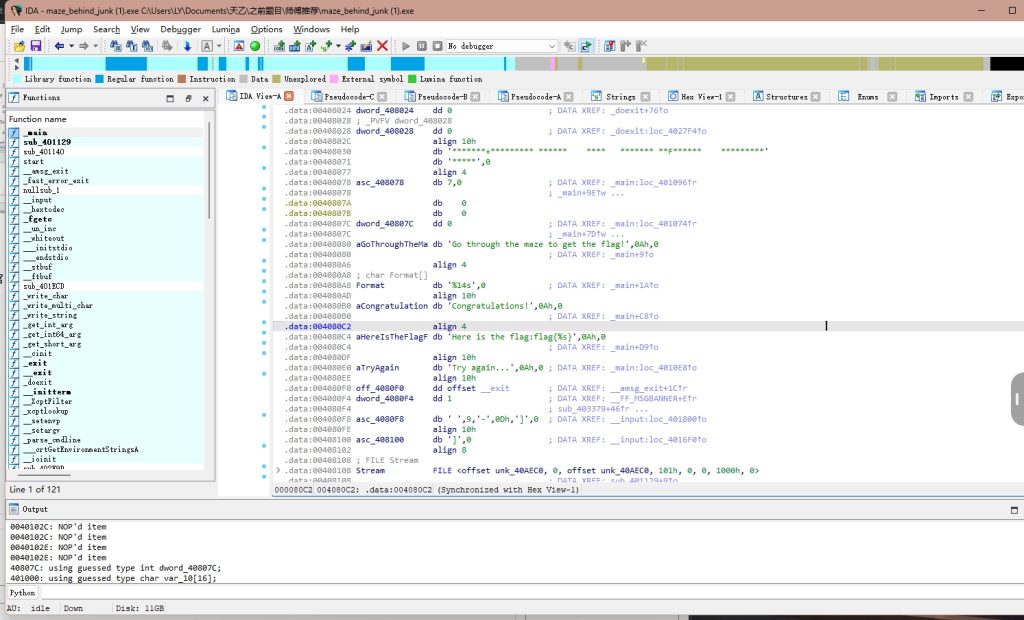
Task: Click the Functions panel header icon
Action: click(x=14, y=97)
